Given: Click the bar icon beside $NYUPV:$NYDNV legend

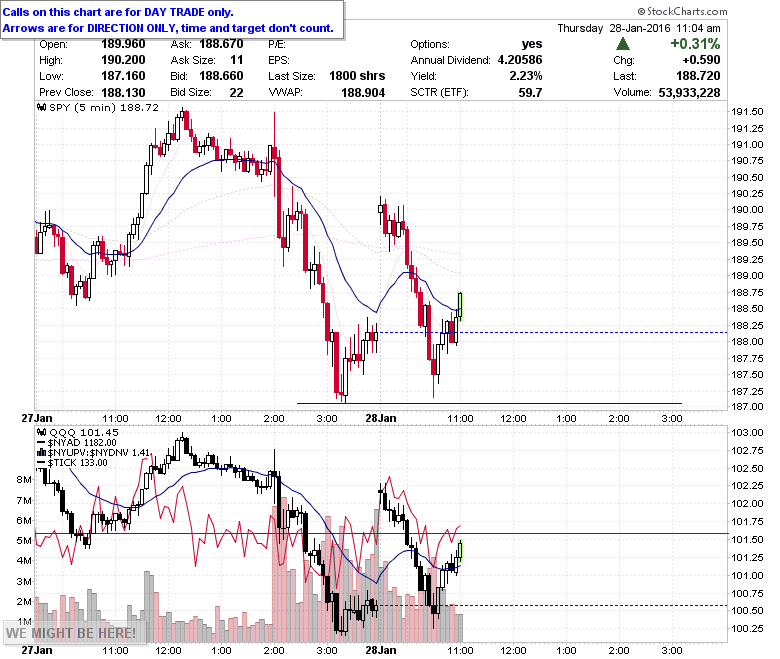Looking at the screenshot, I should pyautogui.click(x=42, y=453).
